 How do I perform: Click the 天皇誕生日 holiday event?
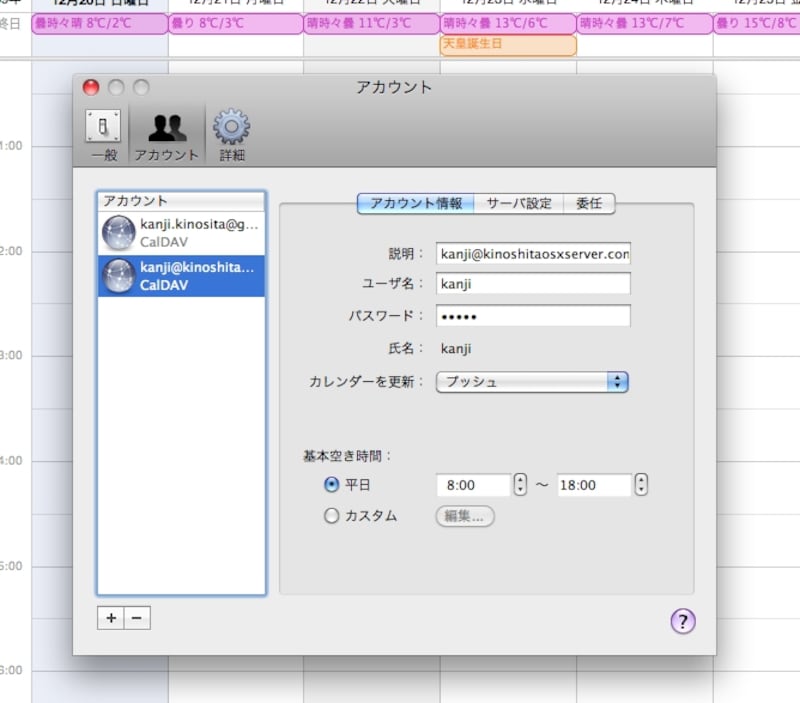pos(508,45)
